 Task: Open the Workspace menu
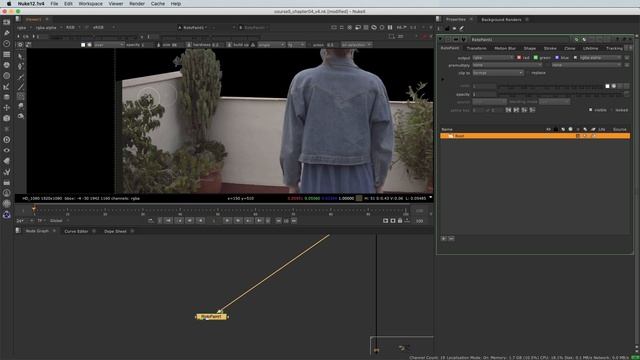click(90, 4)
